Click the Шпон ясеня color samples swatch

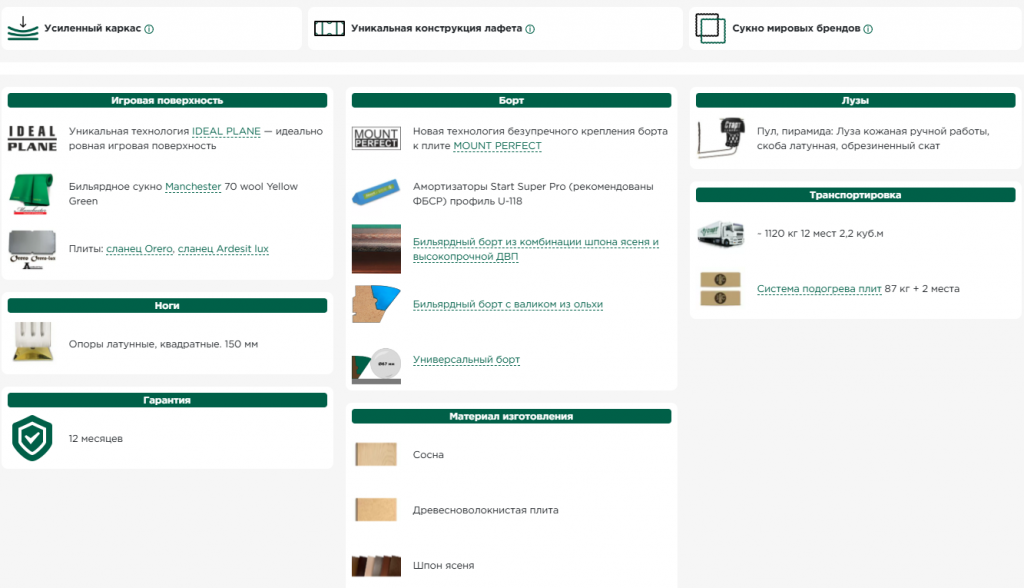coord(376,565)
